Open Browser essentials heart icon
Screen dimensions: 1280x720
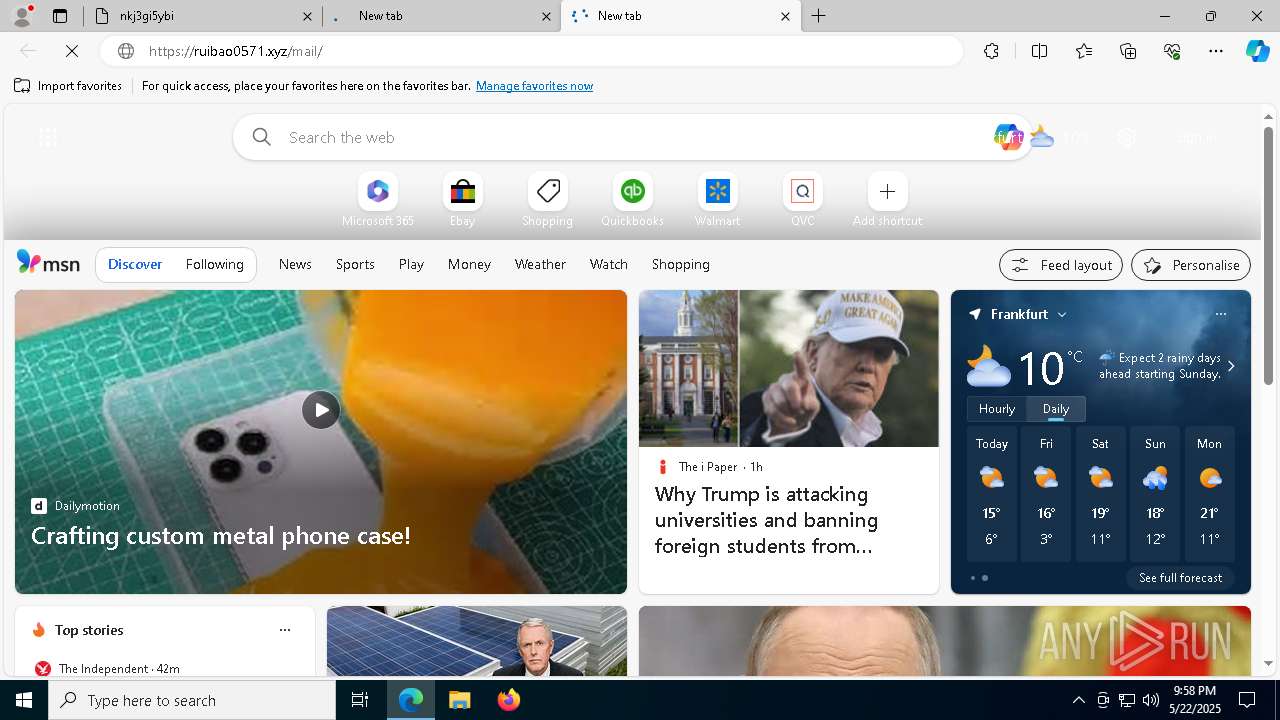pos(1172,51)
